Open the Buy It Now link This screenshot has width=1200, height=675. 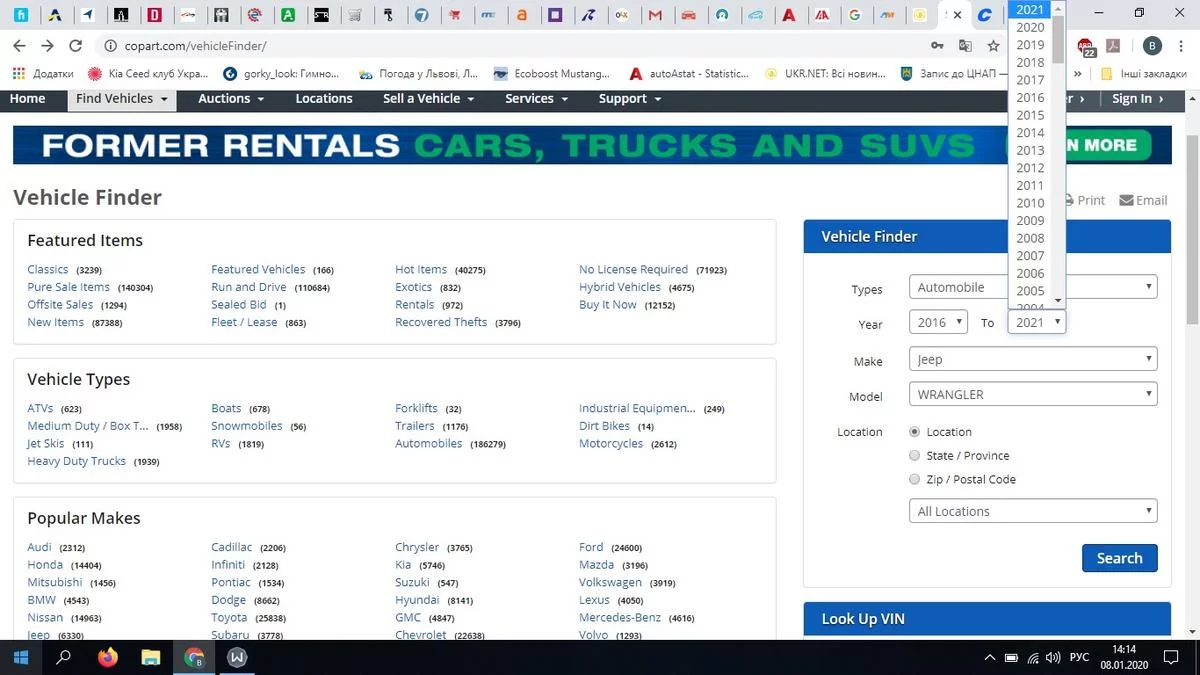[608, 304]
